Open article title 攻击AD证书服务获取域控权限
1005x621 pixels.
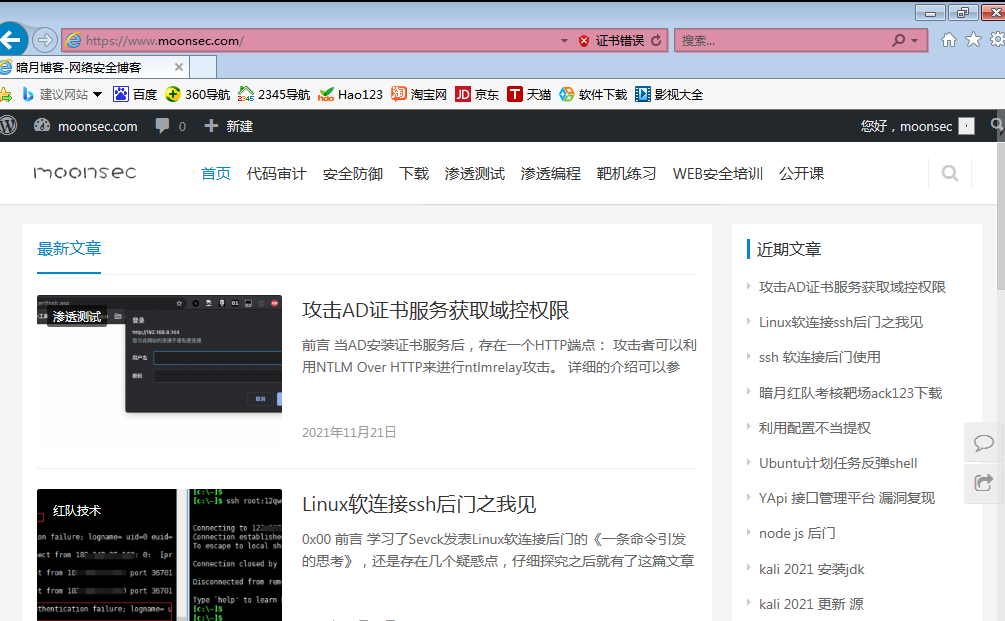click(435, 310)
